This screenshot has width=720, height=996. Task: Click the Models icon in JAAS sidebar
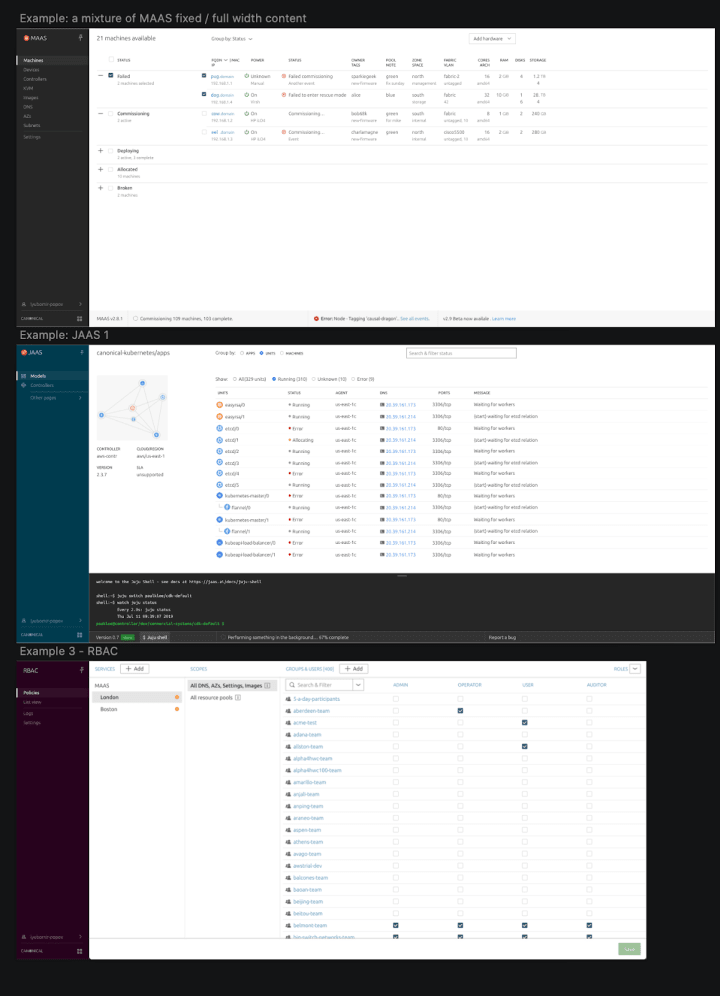24,376
